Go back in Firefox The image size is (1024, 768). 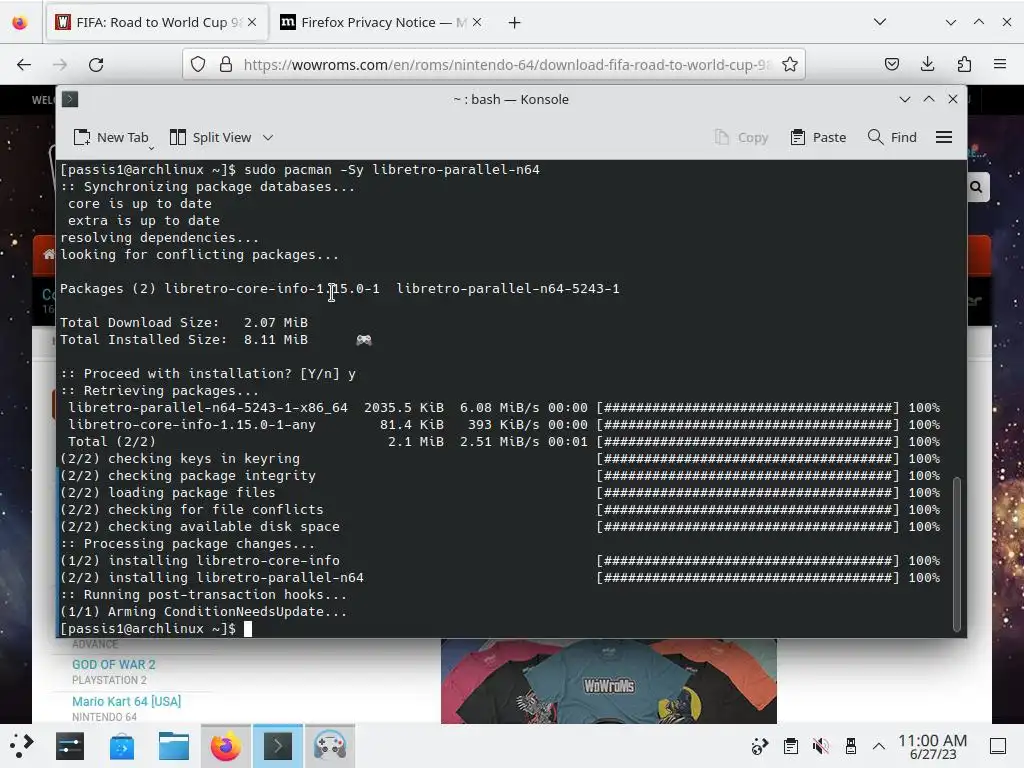(x=24, y=65)
